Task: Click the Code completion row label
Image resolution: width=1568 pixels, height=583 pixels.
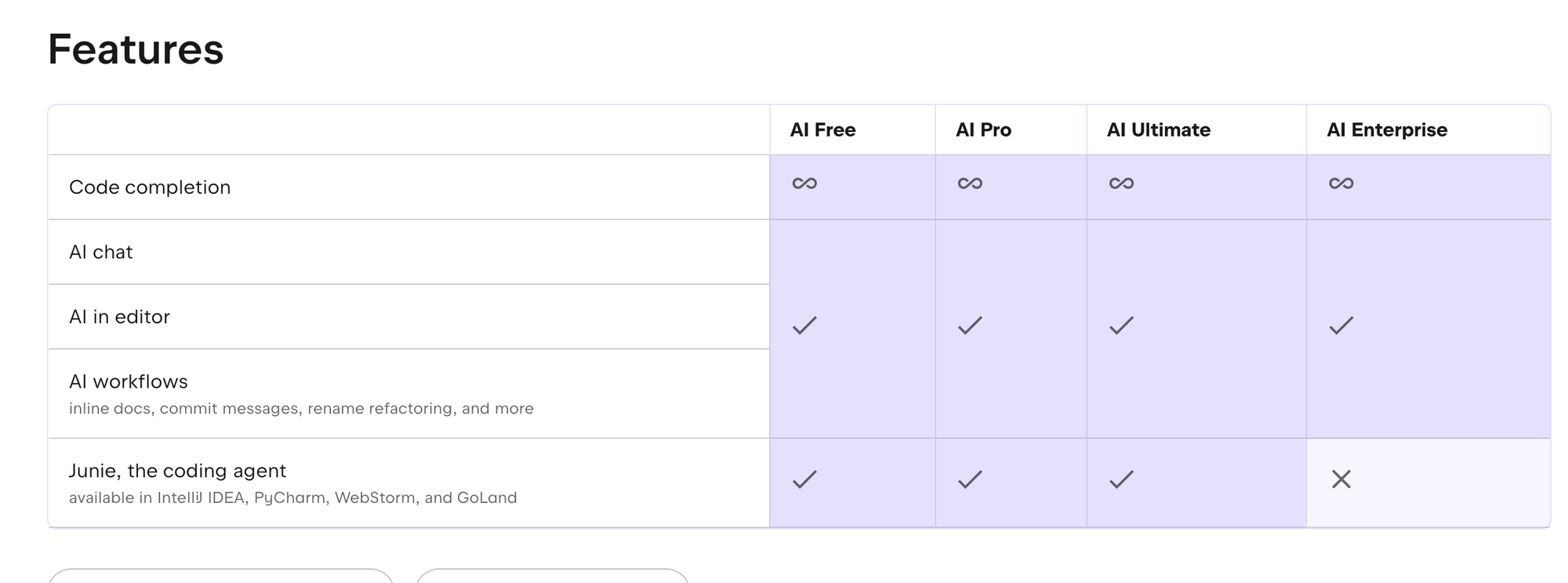Action: (150, 188)
